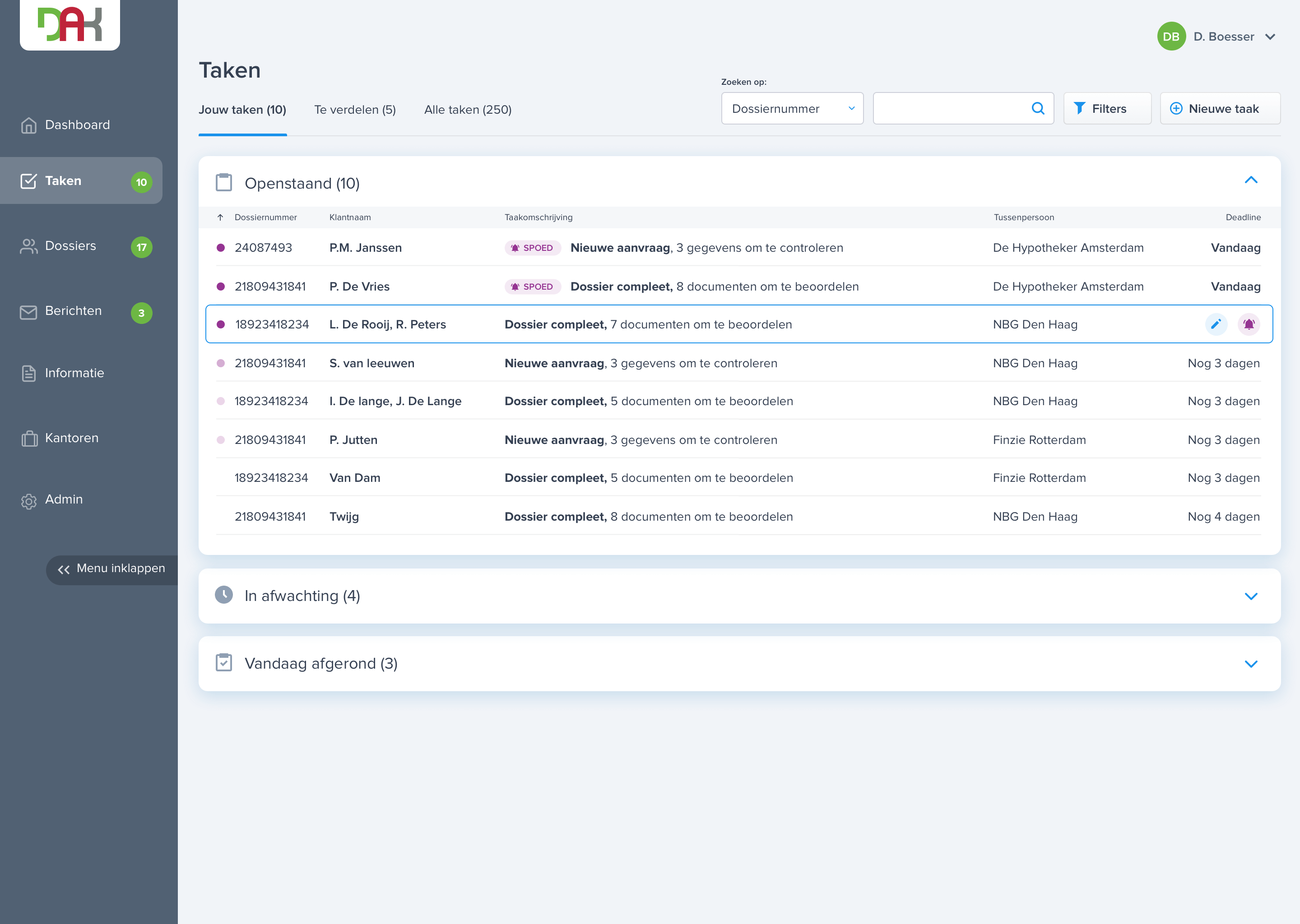Viewport: 1300px width, 924px height.
Task: Click the pencil edit icon on L. De Rooij row
Action: (1216, 324)
